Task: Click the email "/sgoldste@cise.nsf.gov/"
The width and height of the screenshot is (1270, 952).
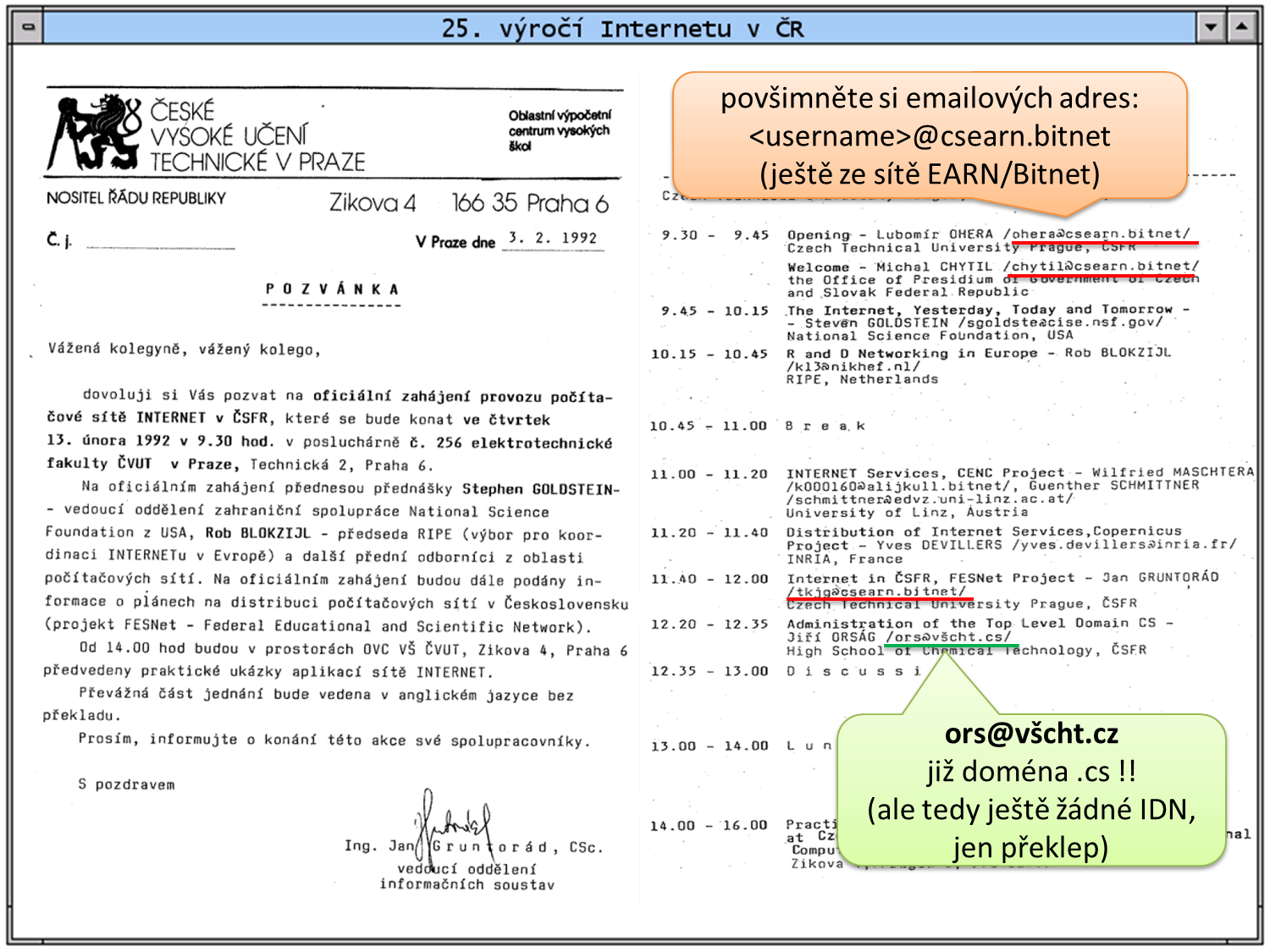Action: (x=1061, y=322)
